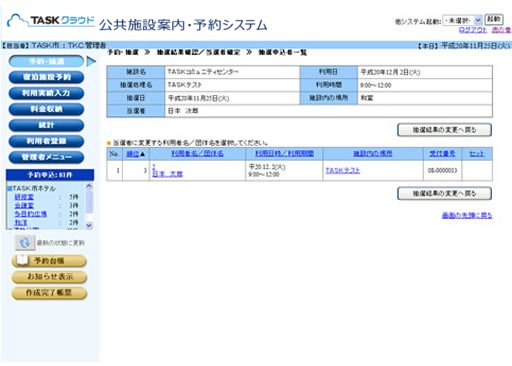Sort by the セット column header
Viewport: 512px width, 366px height.
[477, 153]
